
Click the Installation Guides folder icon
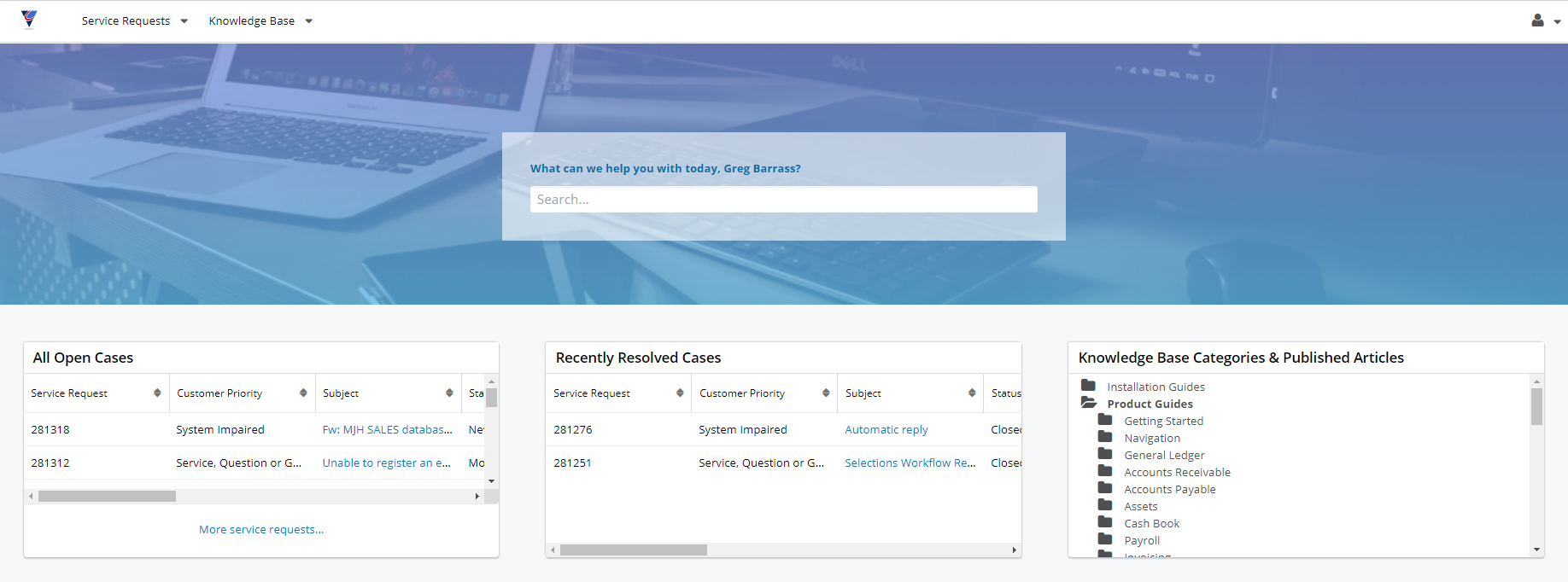(1088, 386)
